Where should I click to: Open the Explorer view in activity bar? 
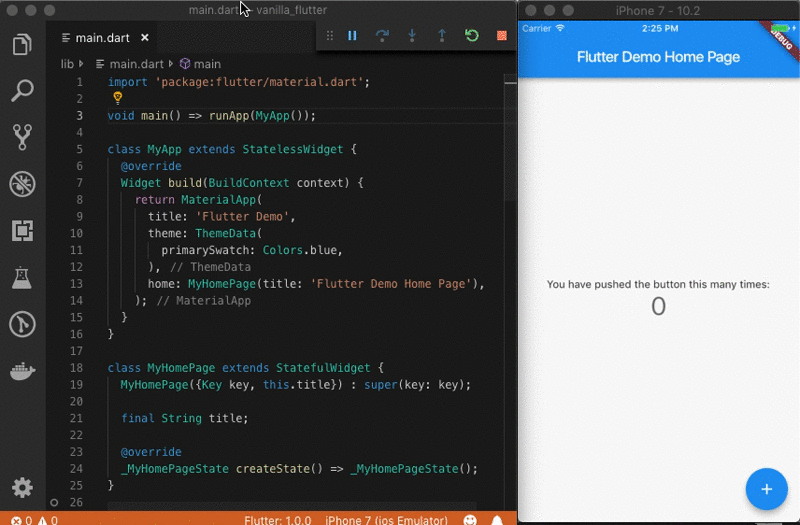[22, 45]
